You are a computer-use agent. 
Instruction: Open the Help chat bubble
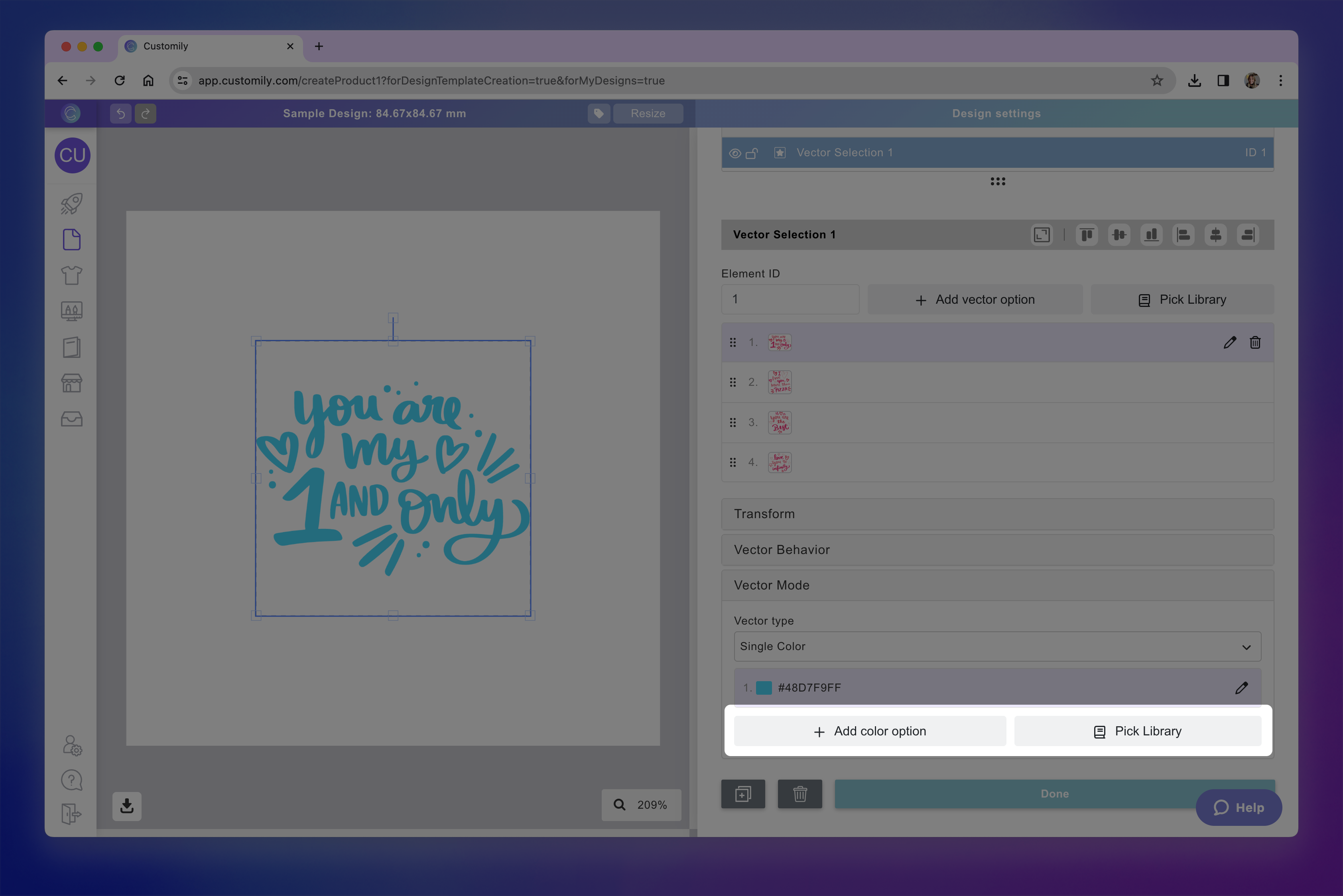click(1239, 808)
